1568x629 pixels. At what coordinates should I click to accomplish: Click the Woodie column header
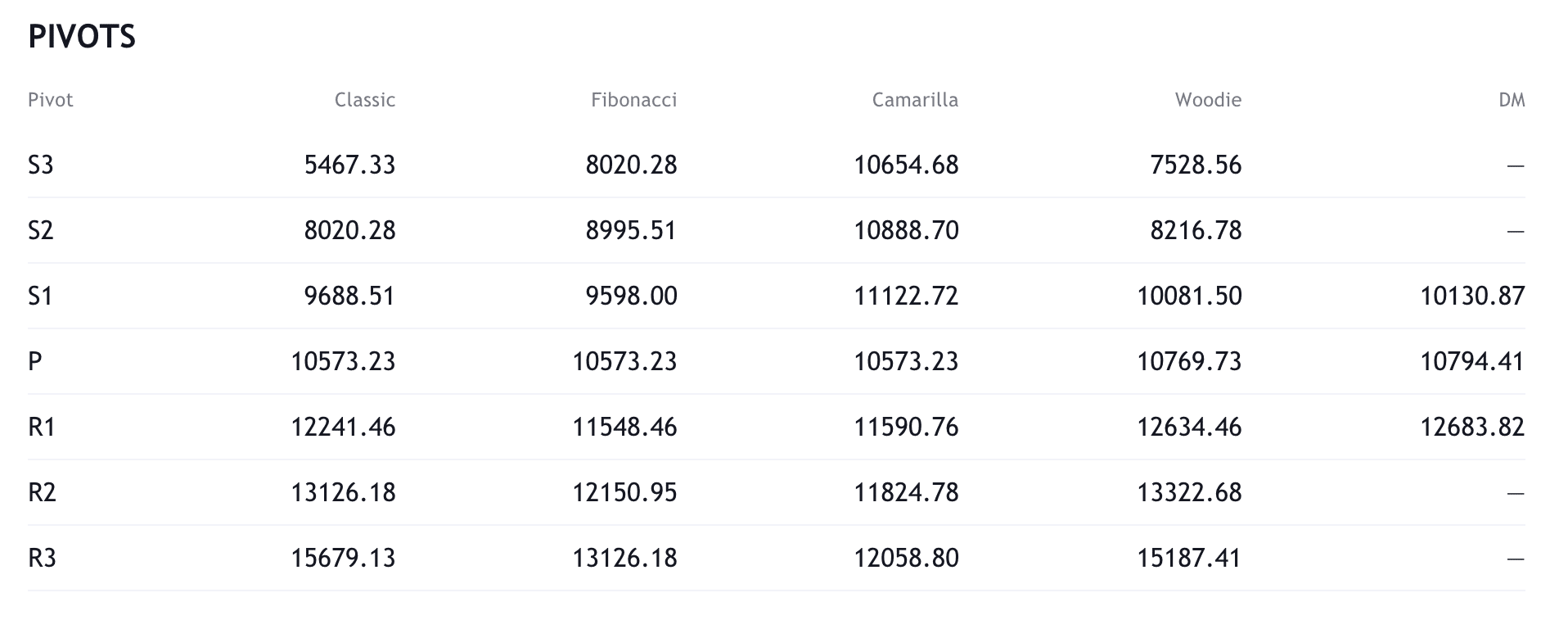click(1207, 100)
